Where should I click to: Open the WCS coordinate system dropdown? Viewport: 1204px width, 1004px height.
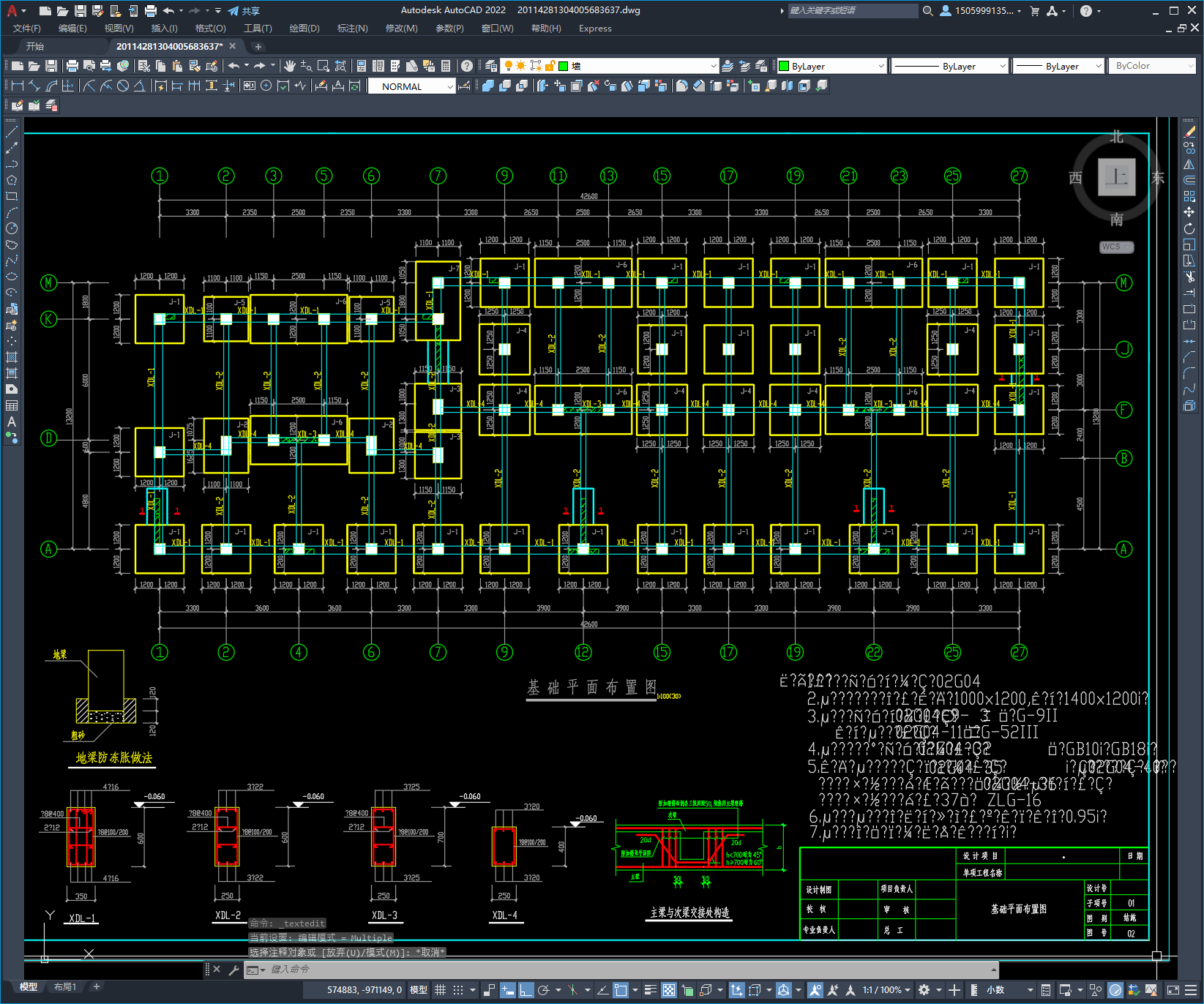1116,247
